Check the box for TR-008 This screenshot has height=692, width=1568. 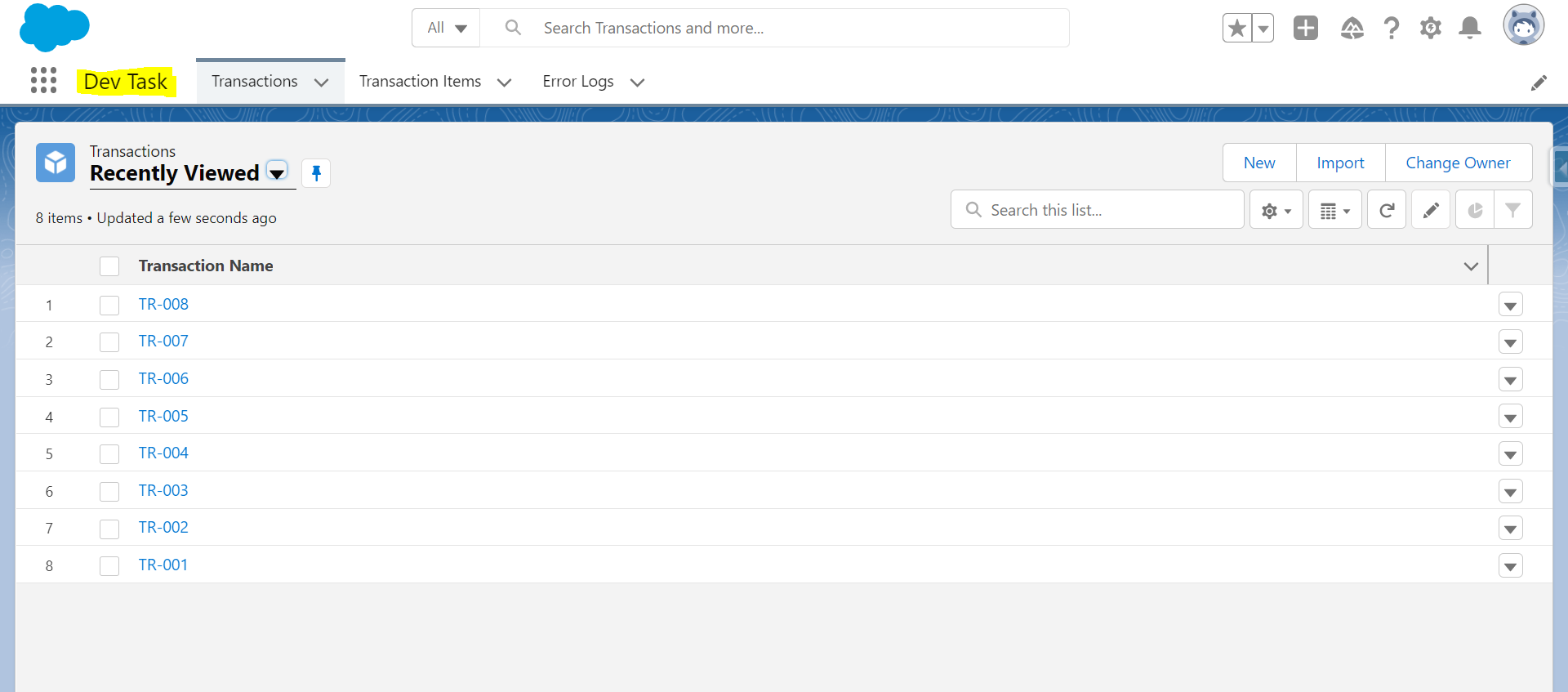pos(109,305)
